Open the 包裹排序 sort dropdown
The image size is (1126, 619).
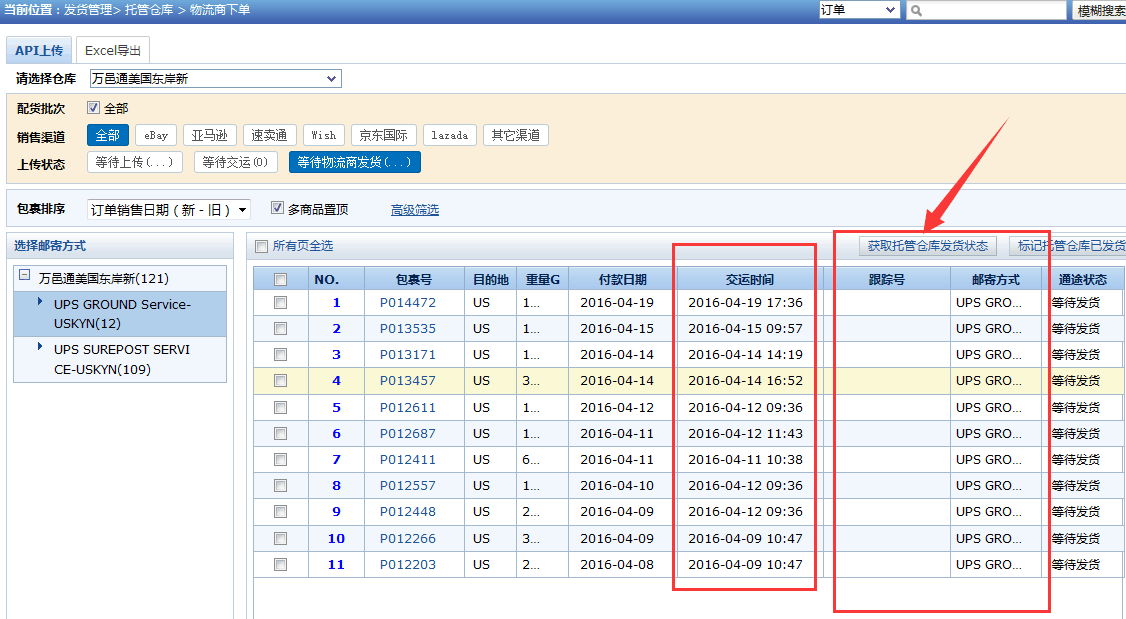coord(169,209)
